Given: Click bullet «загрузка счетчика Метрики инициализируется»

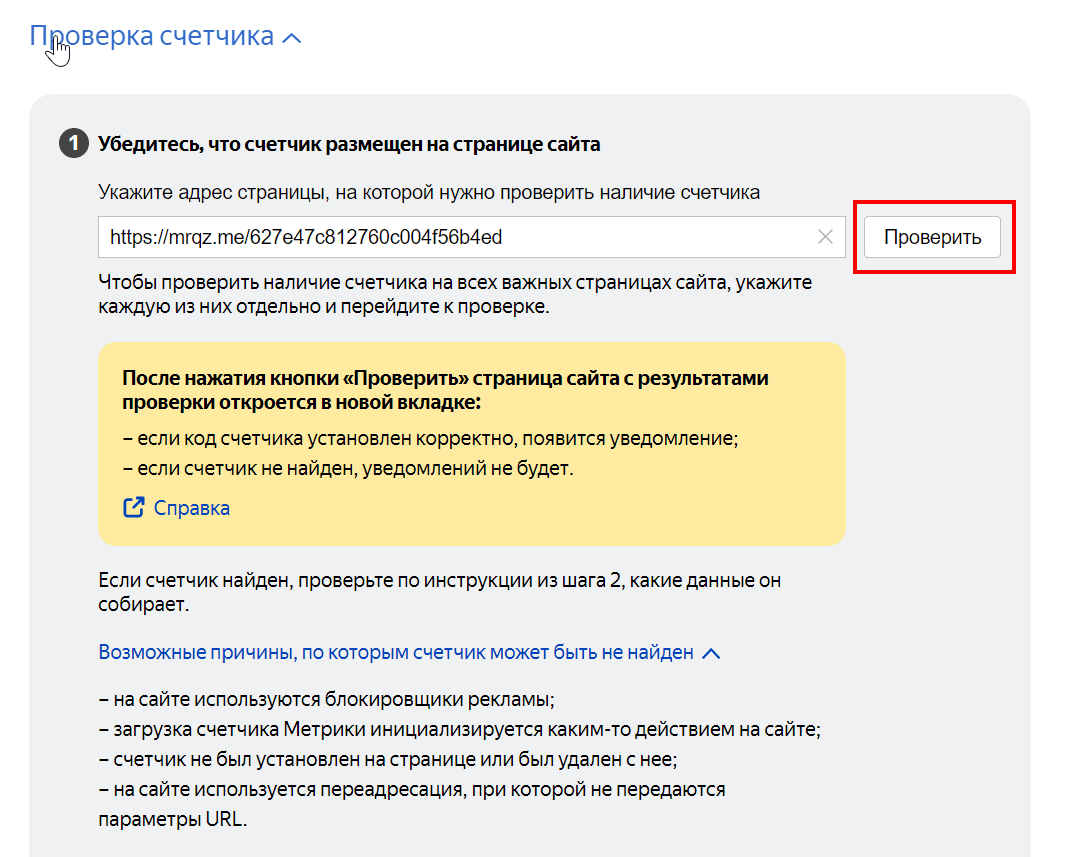Looking at the screenshot, I should tap(459, 730).
